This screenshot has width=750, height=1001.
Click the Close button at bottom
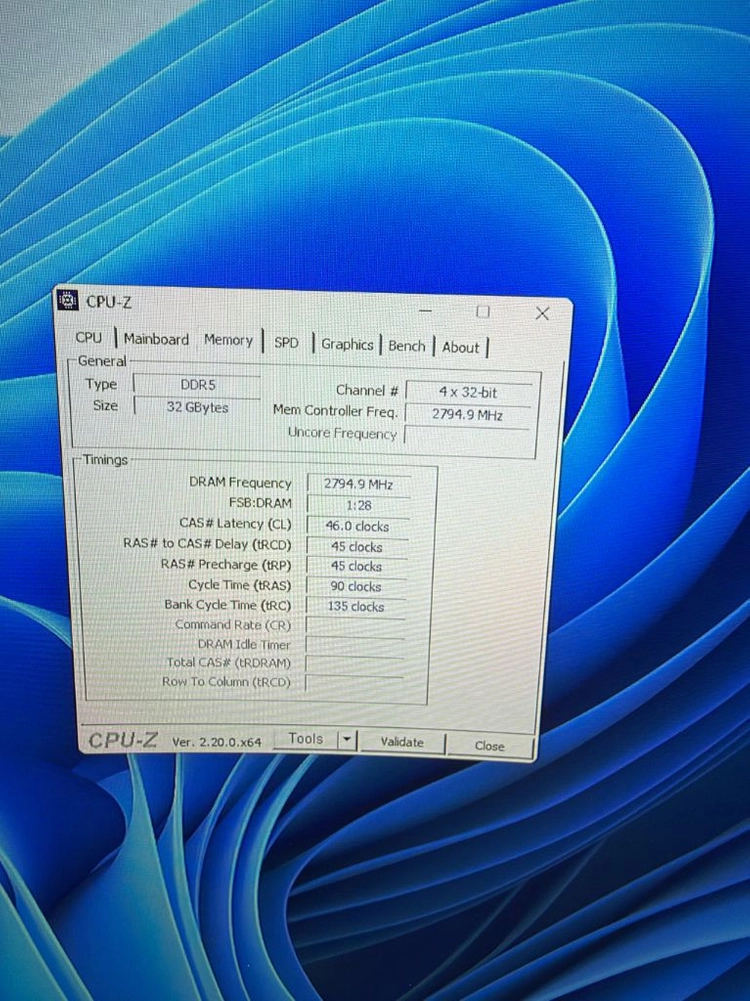(x=490, y=745)
